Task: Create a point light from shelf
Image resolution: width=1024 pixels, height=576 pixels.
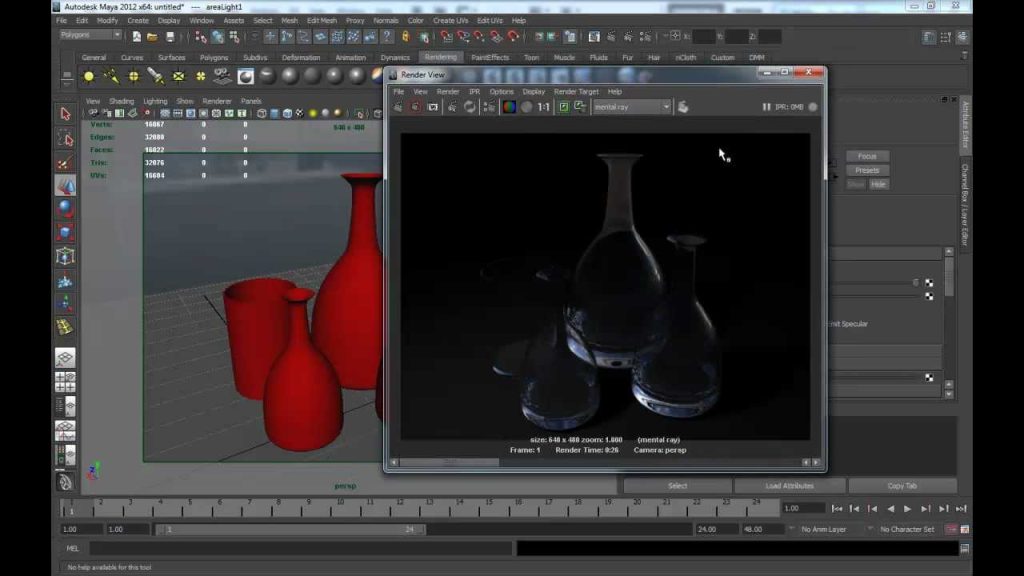Action: [x=134, y=76]
